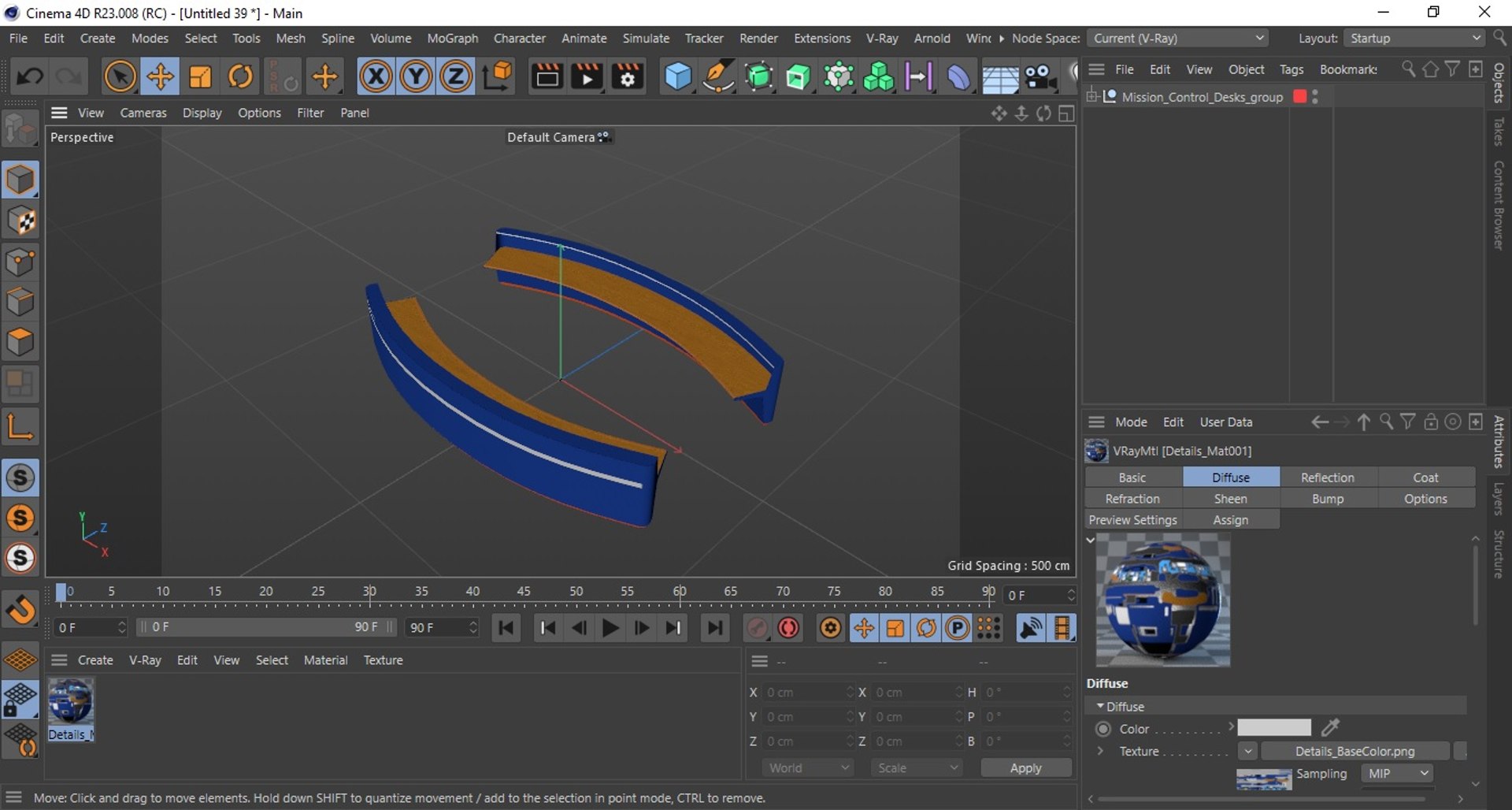Toggle Z-axis lock
Viewport: 1512px width, 810px height.
tap(456, 77)
